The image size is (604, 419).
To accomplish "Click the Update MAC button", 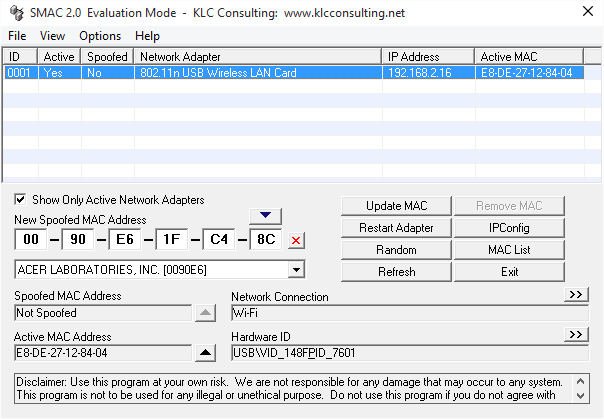I will (396, 206).
